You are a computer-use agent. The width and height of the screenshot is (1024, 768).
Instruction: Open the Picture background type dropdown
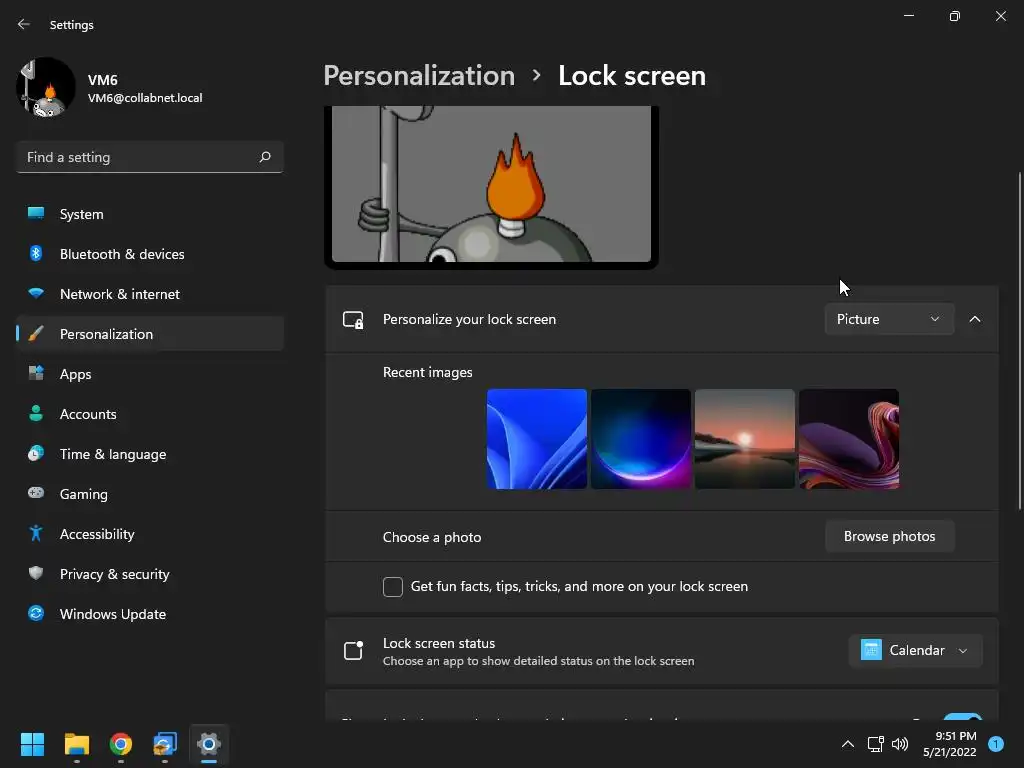coord(889,319)
